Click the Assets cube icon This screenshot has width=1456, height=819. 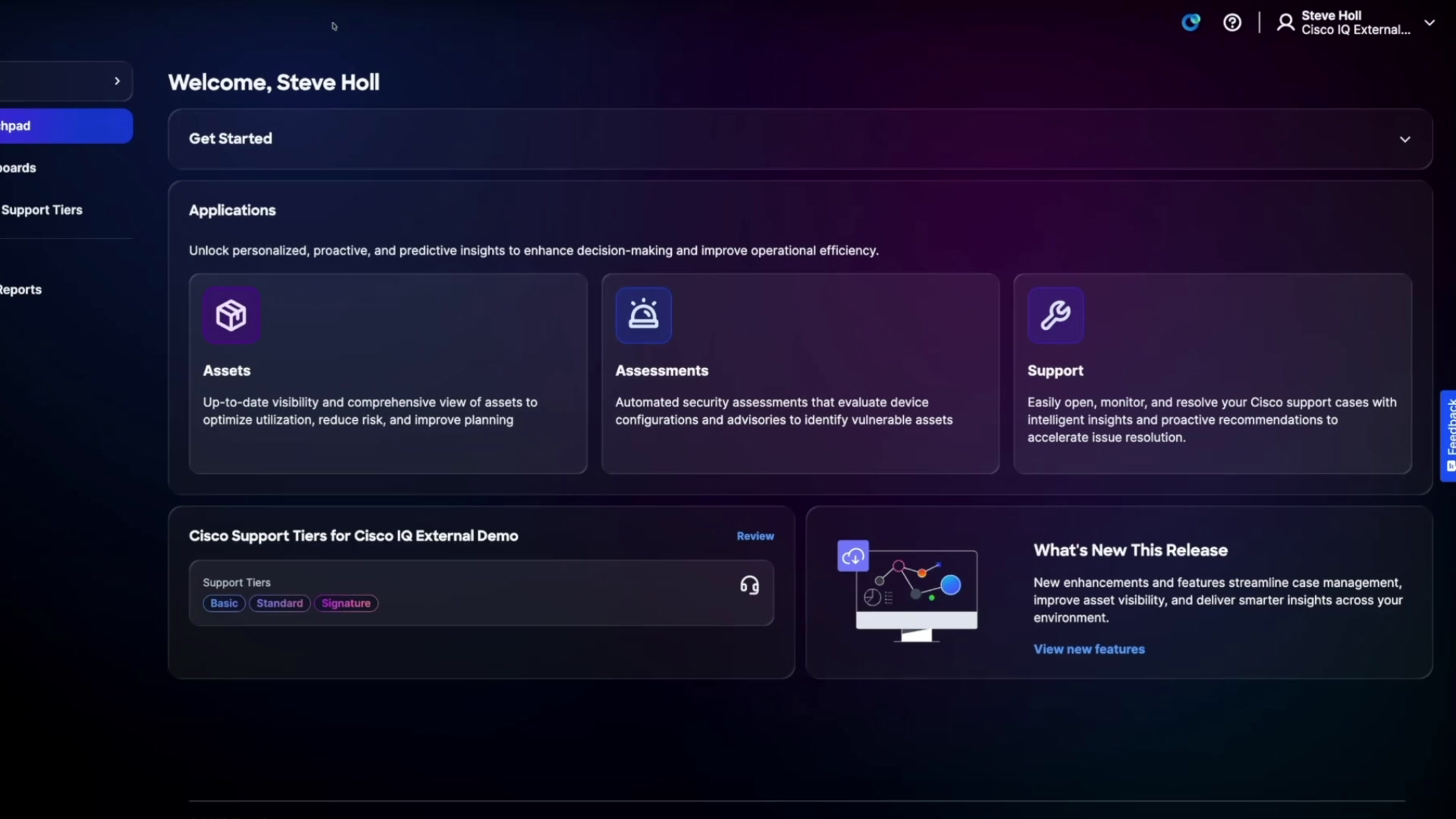[231, 315]
